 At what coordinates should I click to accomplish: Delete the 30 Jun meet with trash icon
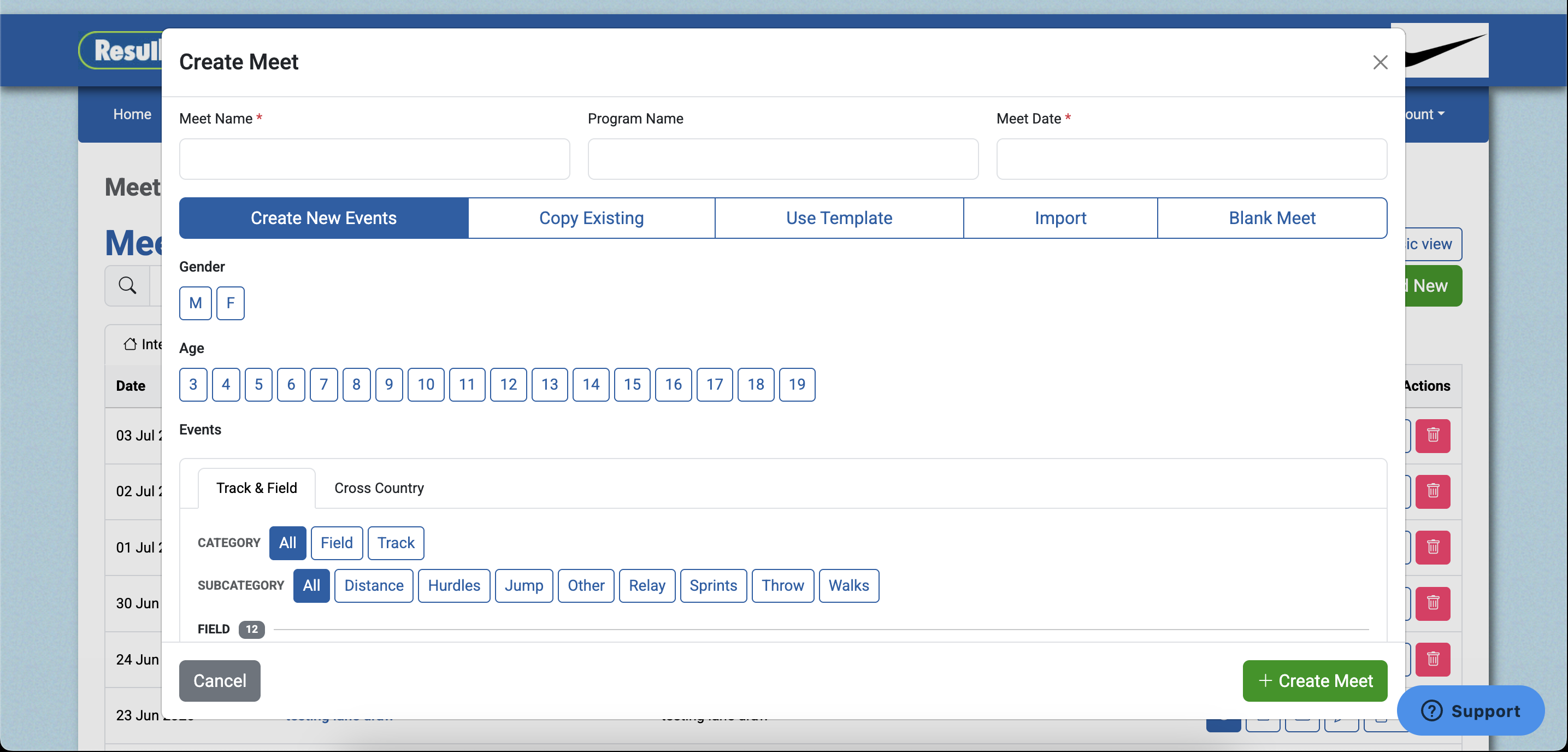coord(1433,603)
